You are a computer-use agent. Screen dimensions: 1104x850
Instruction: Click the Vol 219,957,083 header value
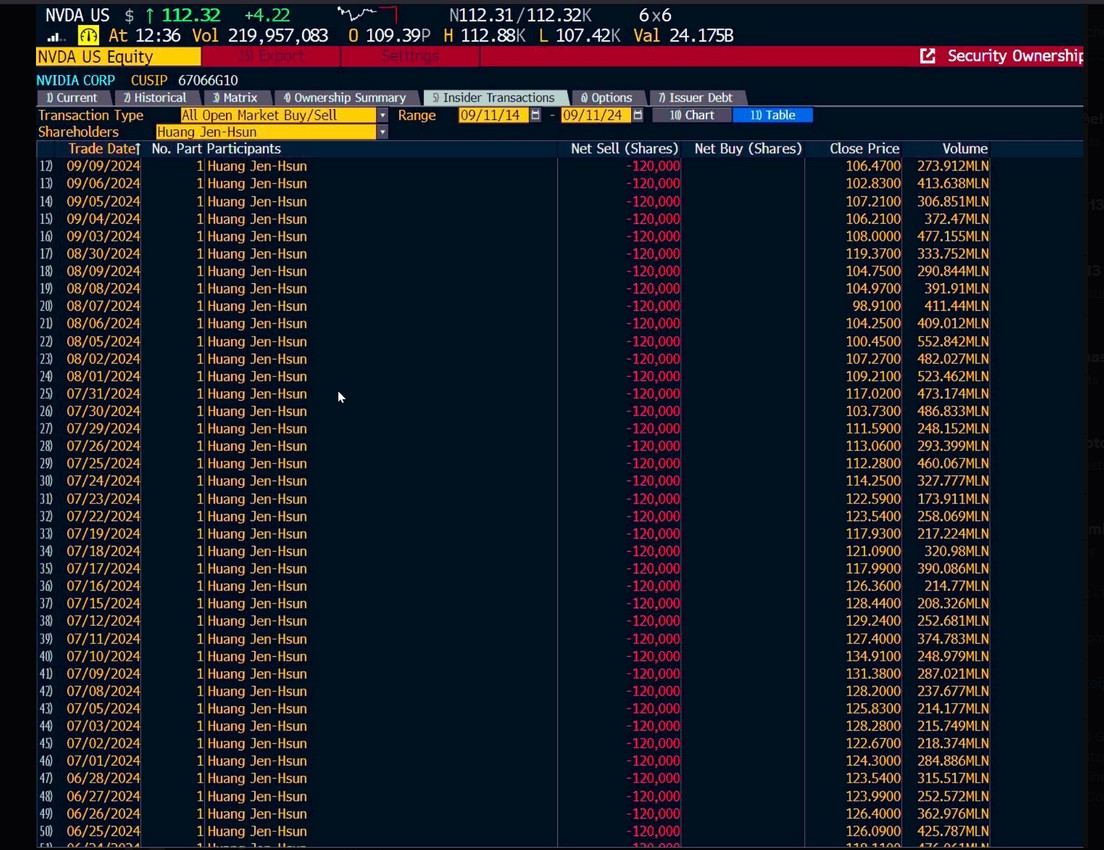click(x=260, y=35)
